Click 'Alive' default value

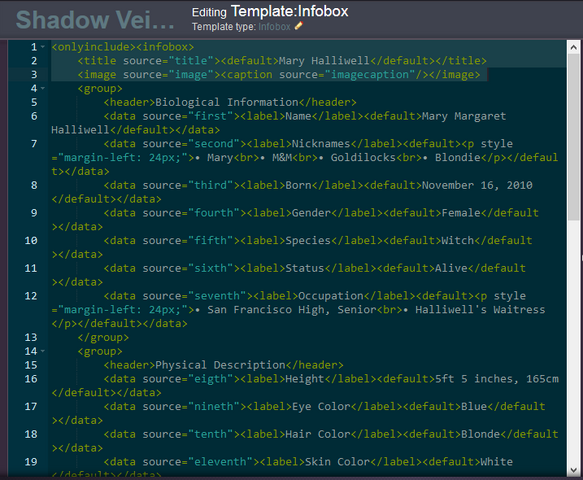coord(451,268)
